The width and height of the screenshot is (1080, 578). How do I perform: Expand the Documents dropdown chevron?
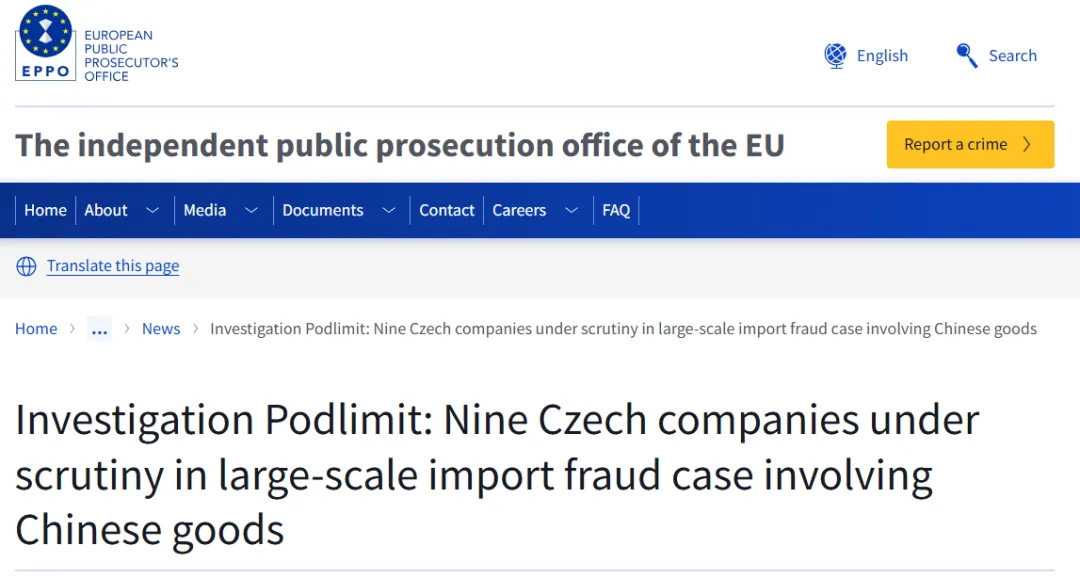click(x=389, y=211)
